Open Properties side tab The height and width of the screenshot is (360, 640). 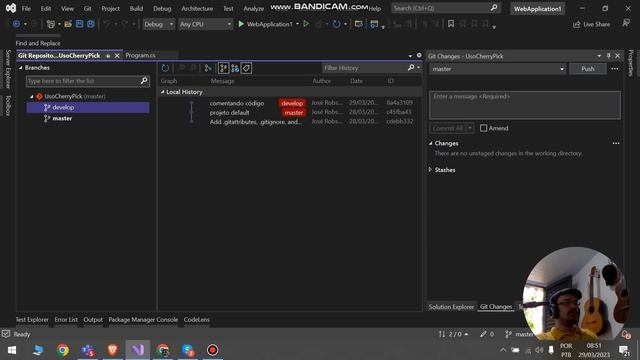631,63
